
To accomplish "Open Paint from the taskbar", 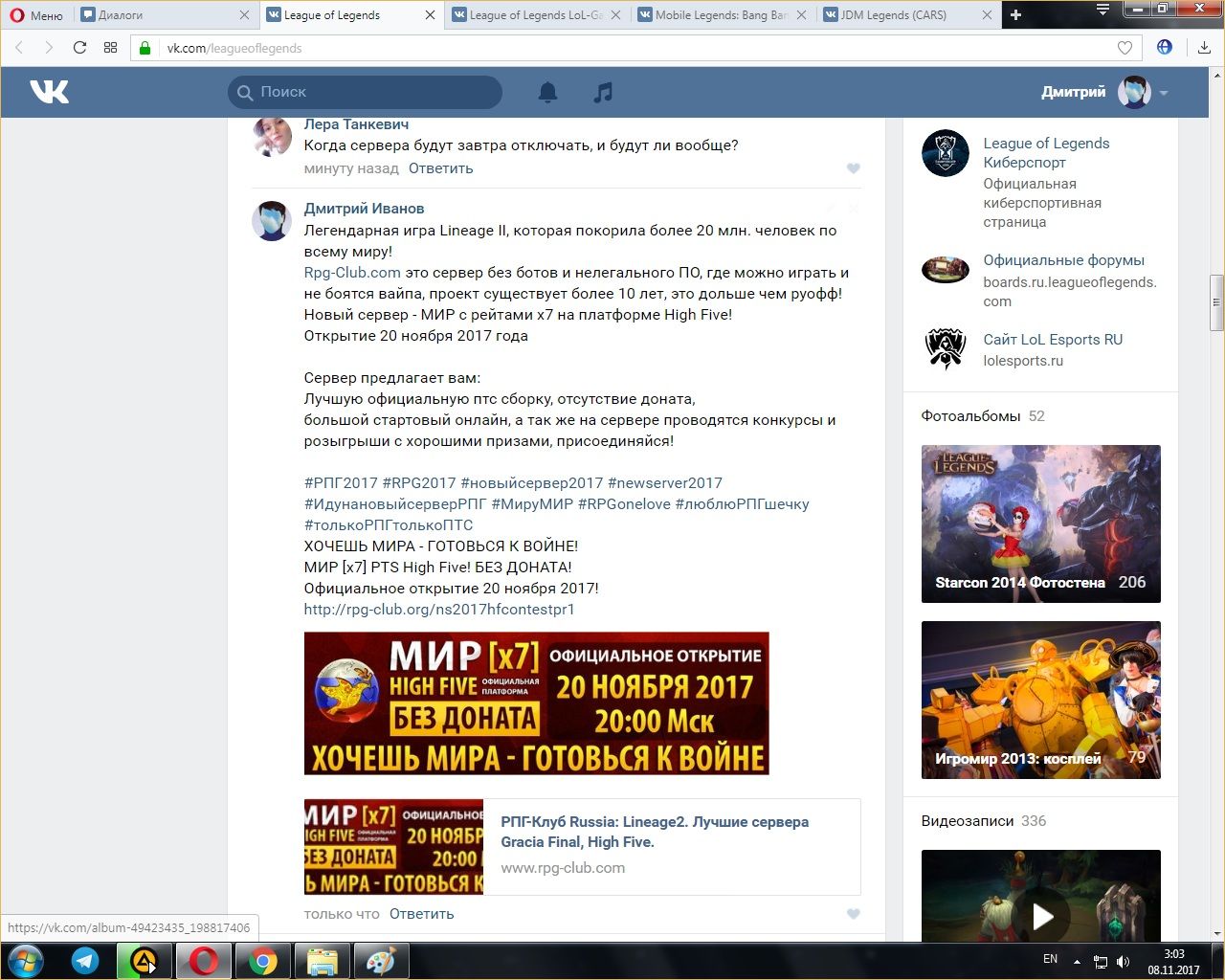I will pyautogui.click(x=381, y=961).
